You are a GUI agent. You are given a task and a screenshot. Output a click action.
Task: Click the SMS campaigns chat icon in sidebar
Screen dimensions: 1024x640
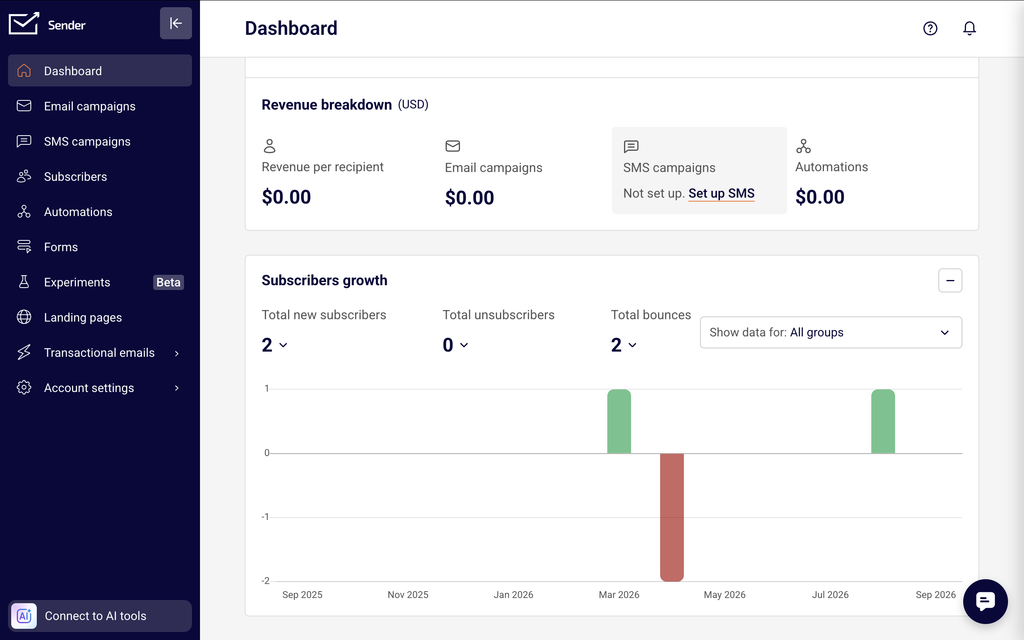tap(24, 141)
